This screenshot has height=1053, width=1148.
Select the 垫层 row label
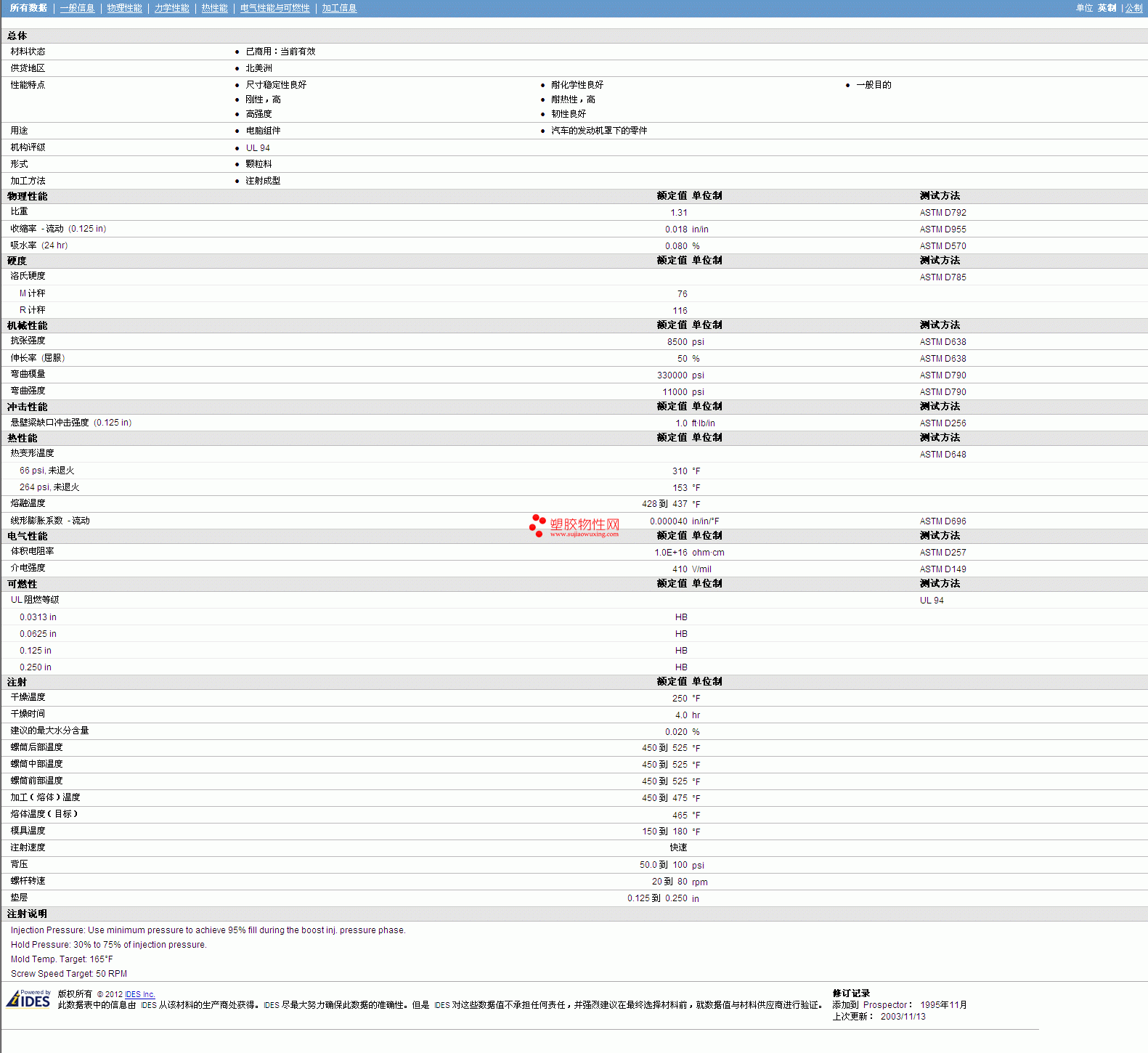tap(19, 898)
